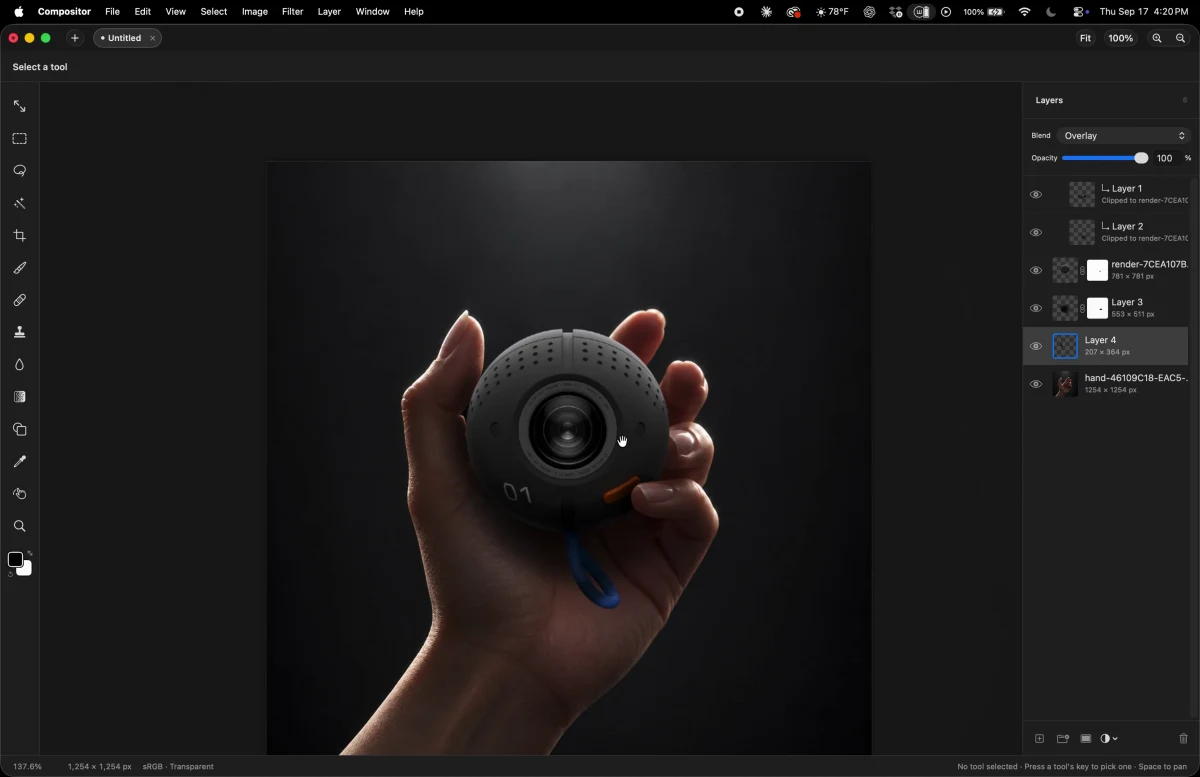The height and width of the screenshot is (777, 1200).
Task: Add a new layer in Layers panel
Action: click(x=1039, y=739)
